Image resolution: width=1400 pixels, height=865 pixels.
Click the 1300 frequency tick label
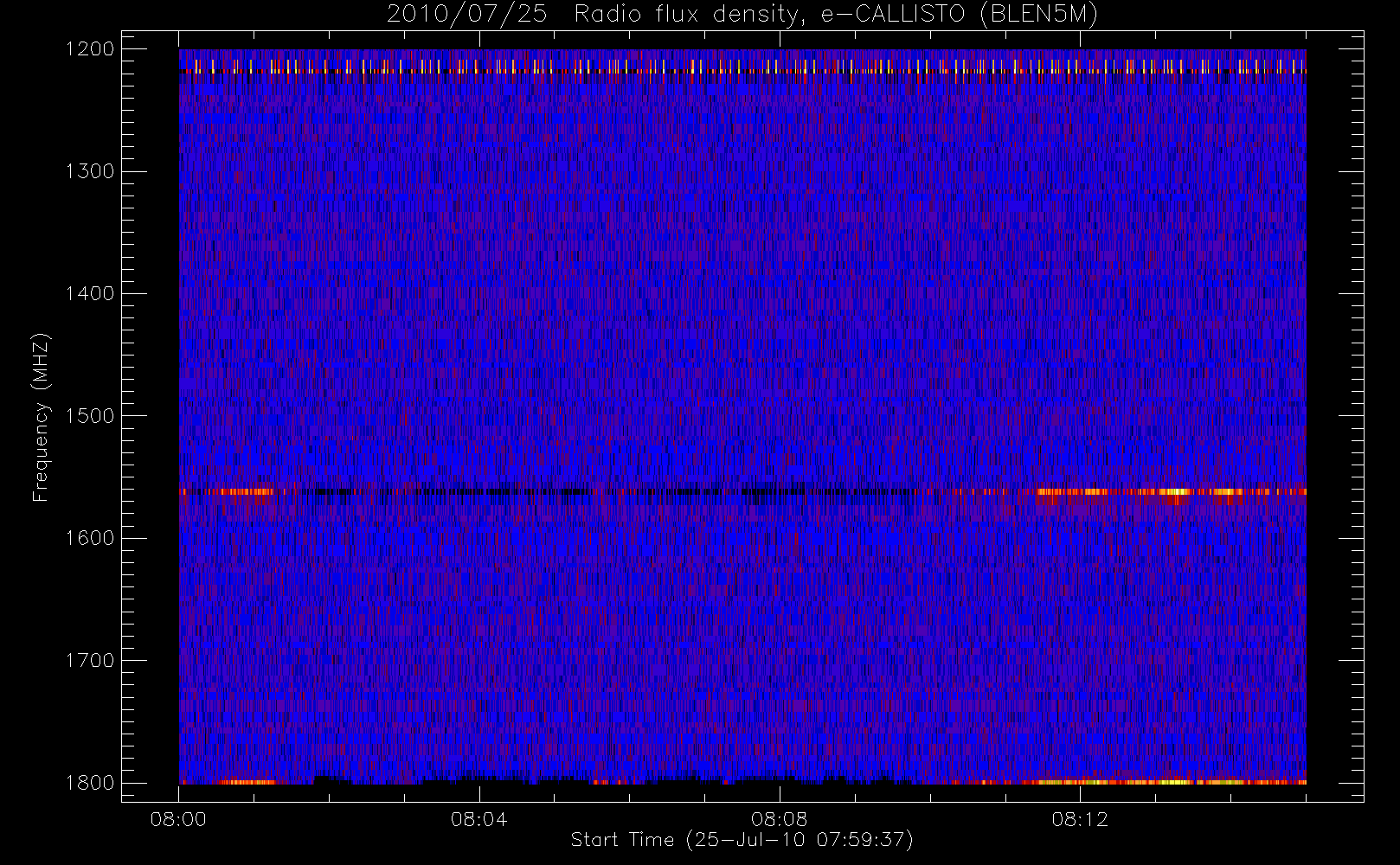tap(90, 171)
